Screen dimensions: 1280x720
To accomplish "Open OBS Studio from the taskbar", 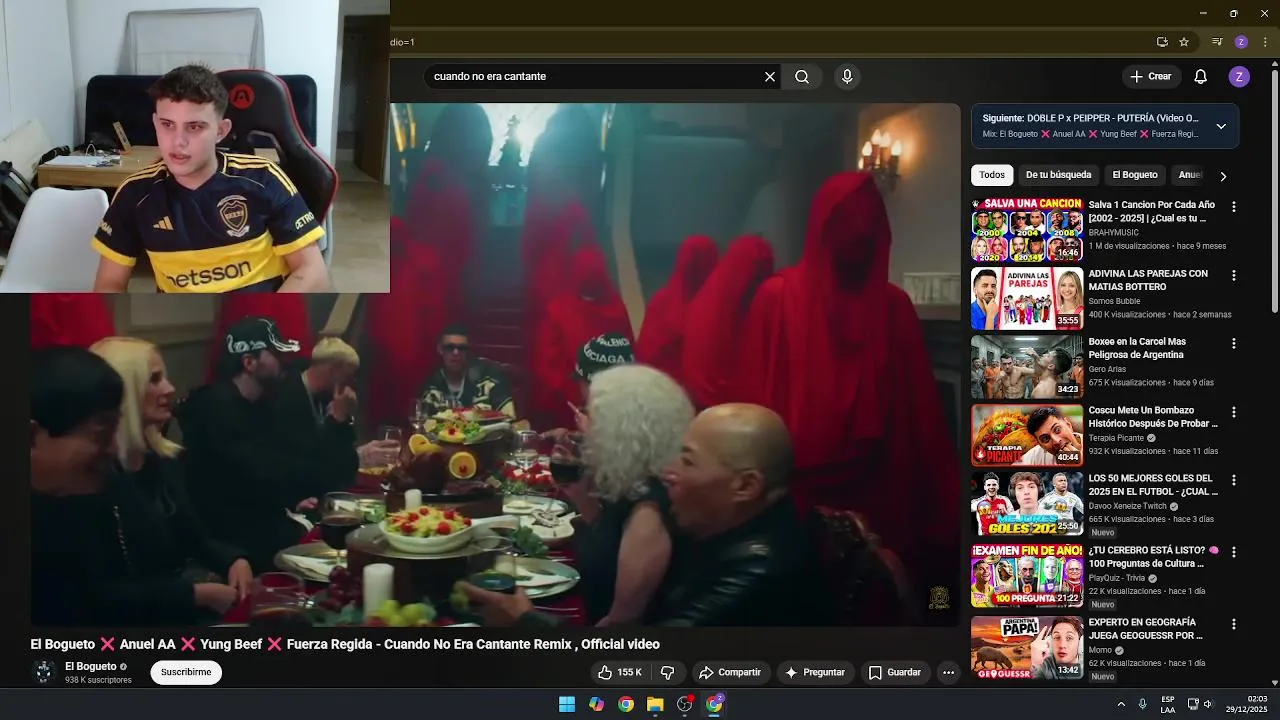I will (x=685, y=704).
